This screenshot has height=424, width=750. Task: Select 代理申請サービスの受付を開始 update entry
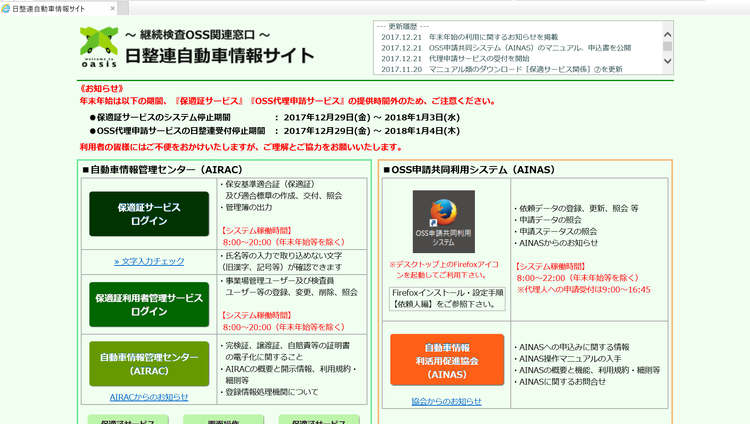[455, 58]
